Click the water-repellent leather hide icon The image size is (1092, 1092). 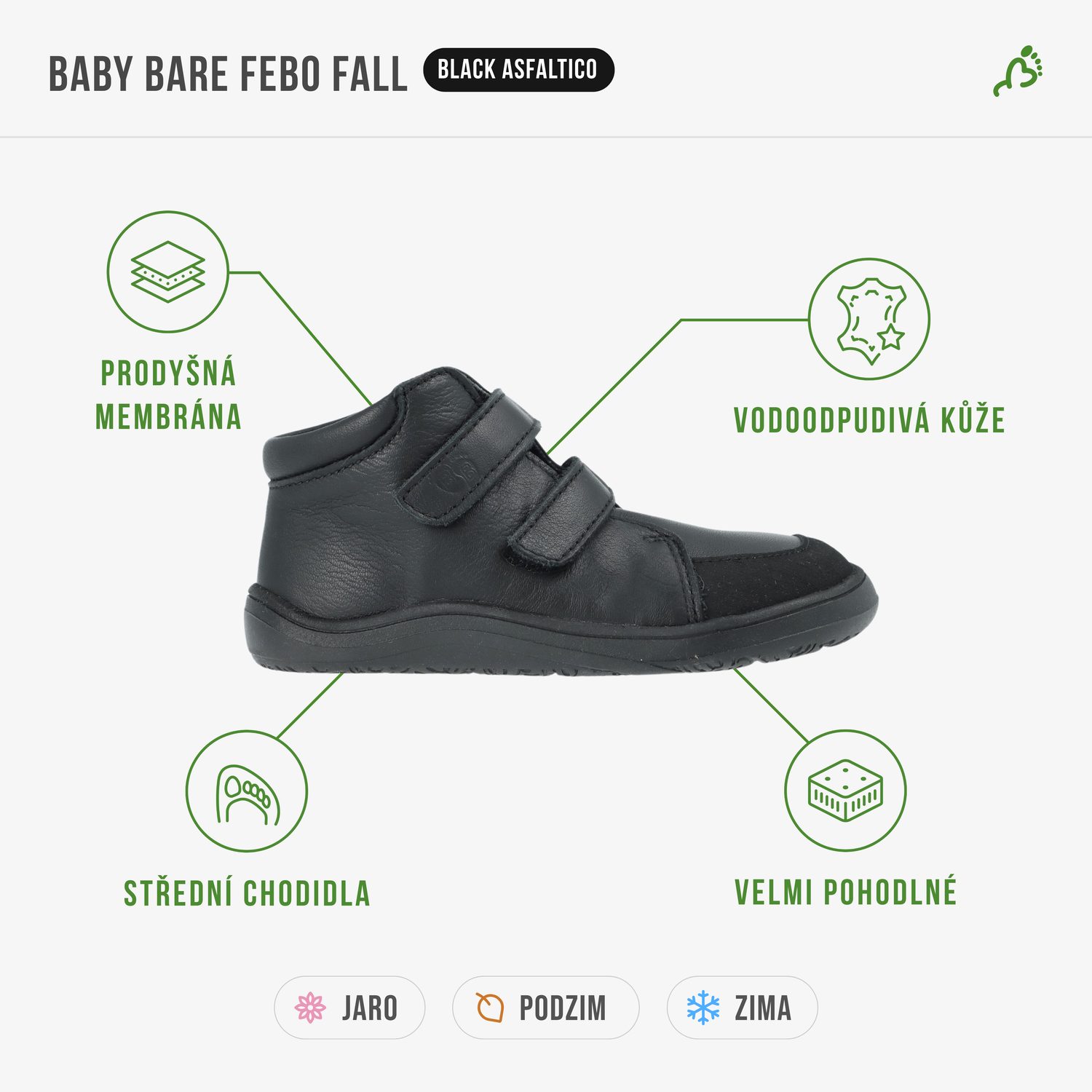coord(869,319)
